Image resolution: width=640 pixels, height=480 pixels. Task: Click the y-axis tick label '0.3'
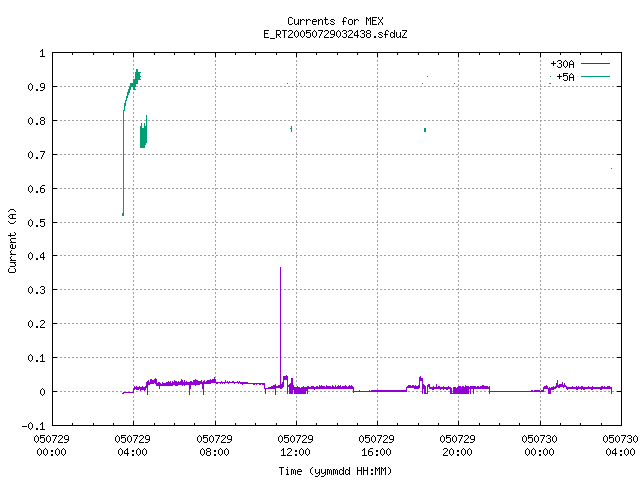coord(36,290)
